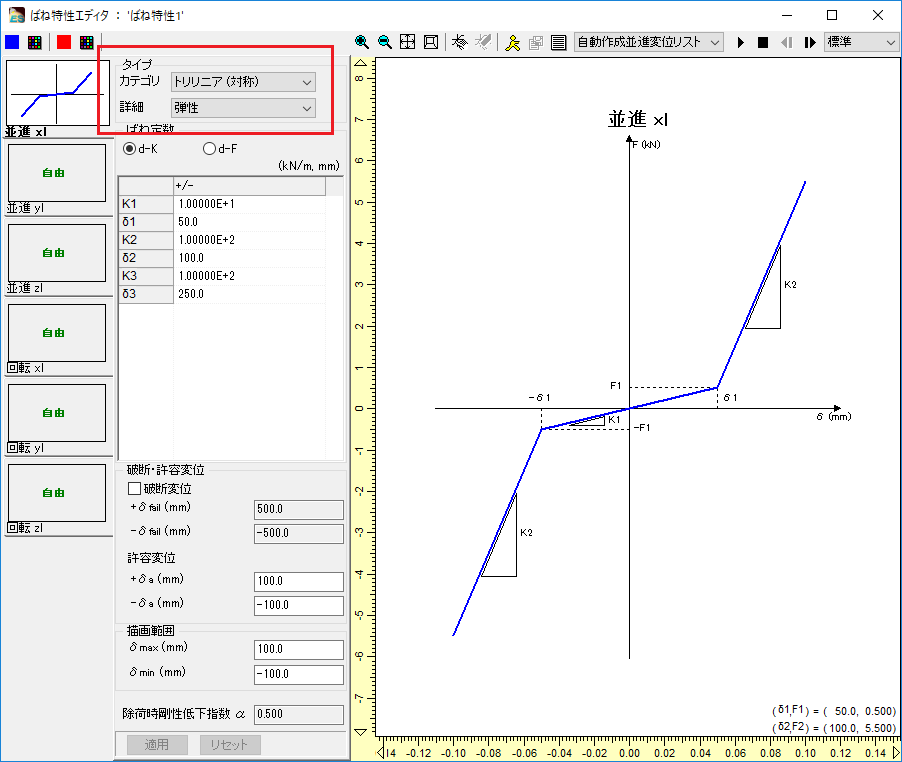Click the red color square icon
The image size is (902, 762).
pyautogui.click(x=64, y=42)
